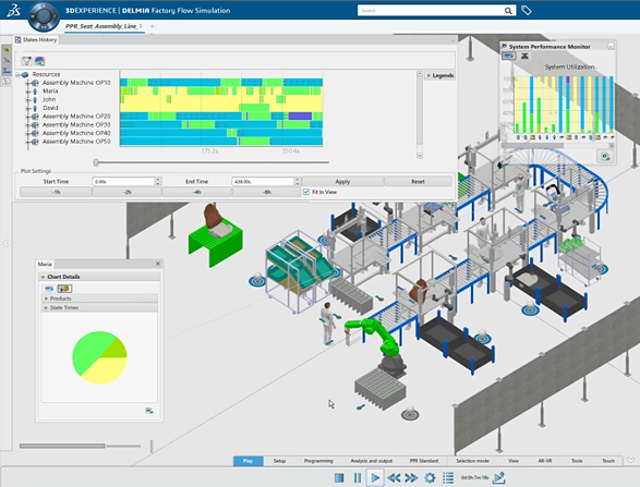Open simulation settings gear

430,478
